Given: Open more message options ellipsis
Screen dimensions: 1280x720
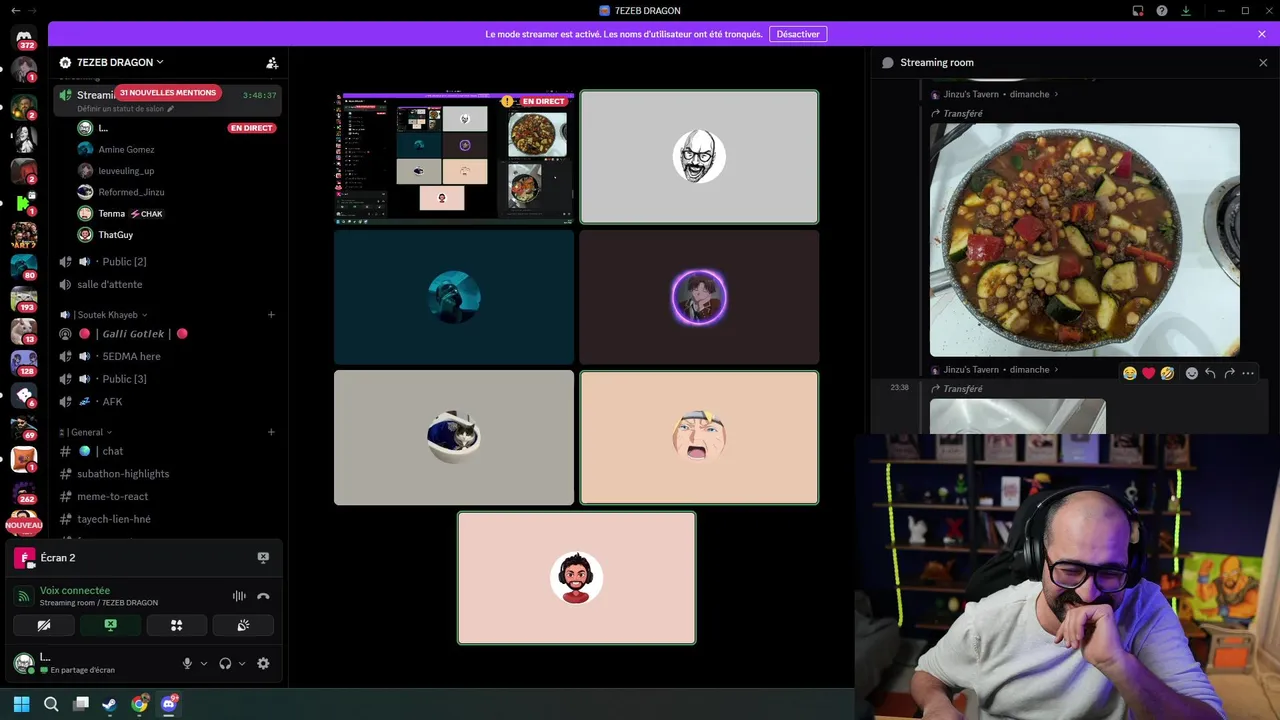Looking at the screenshot, I should pos(1247,373).
